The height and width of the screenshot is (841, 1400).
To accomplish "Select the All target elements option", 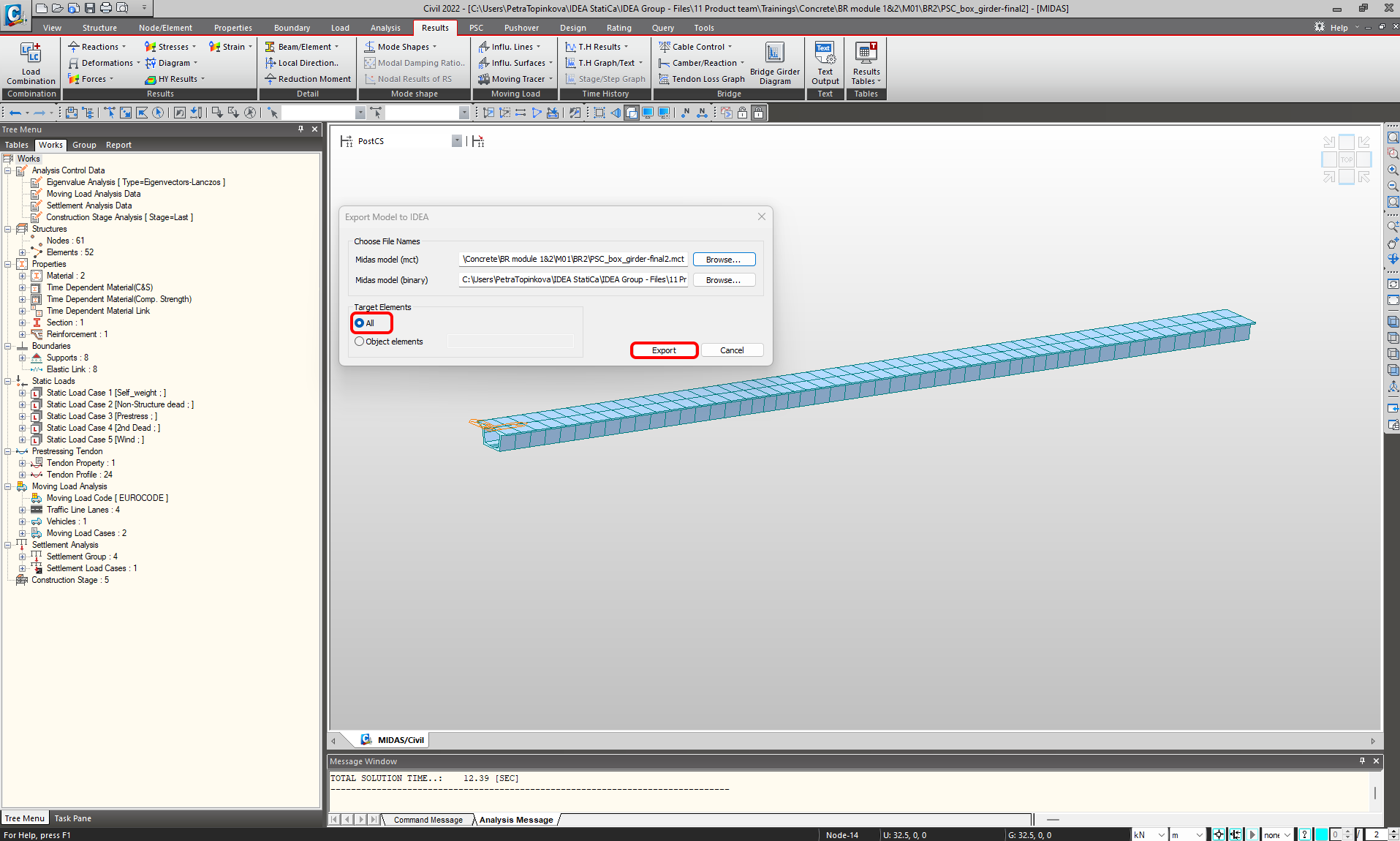I will pos(360,323).
